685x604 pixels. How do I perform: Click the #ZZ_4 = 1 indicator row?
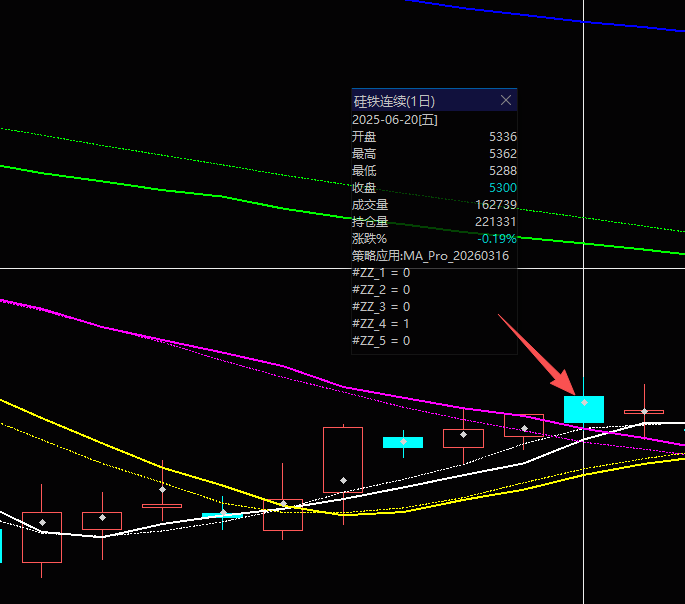381,324
